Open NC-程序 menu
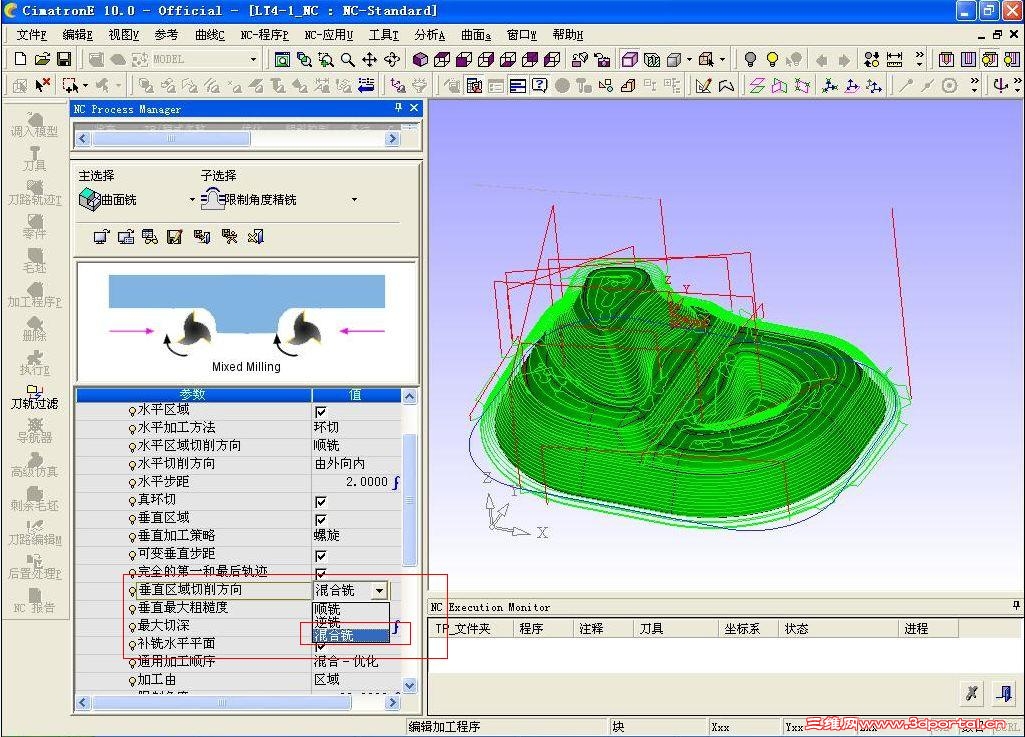The width and height of the screenshot is (1025, 737). [264, 35]
